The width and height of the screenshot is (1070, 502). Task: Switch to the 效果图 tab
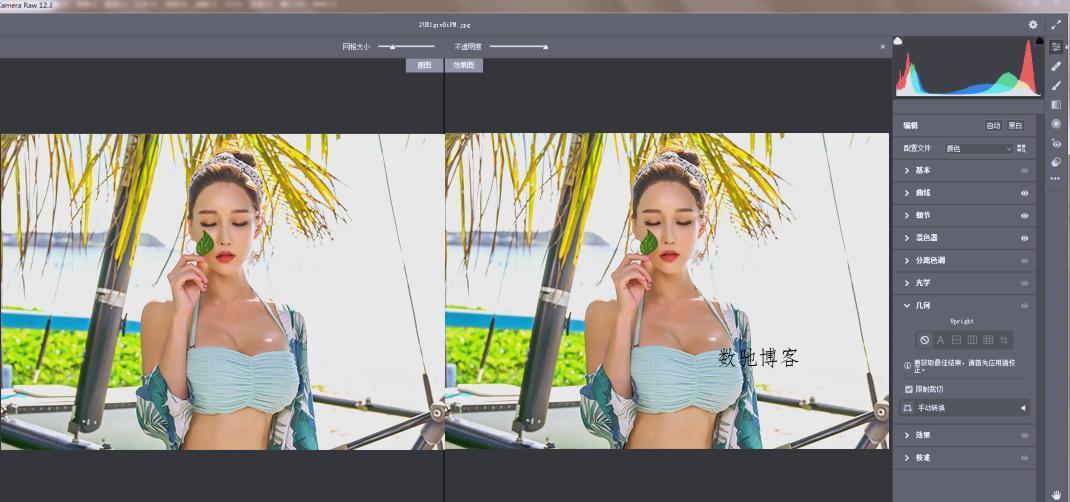[464, 65]
